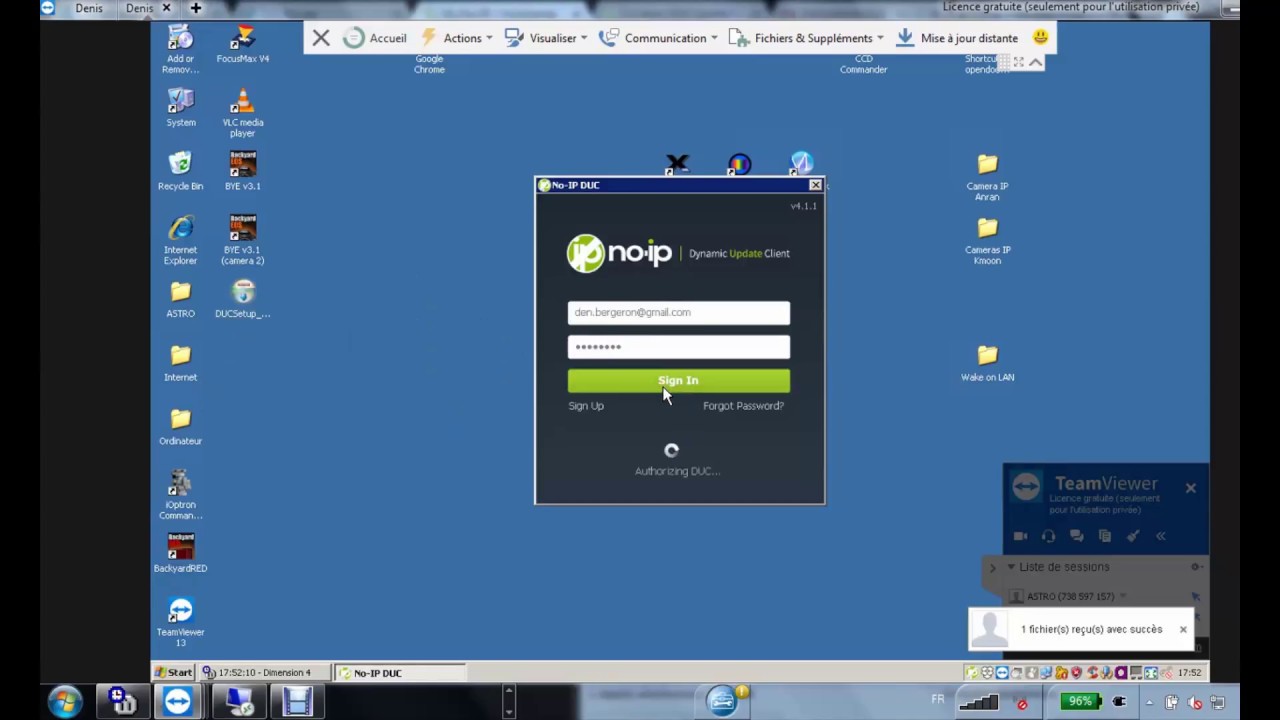Collapse the Liste de sessions section
1280x720 pixels.
(1011, 567)
